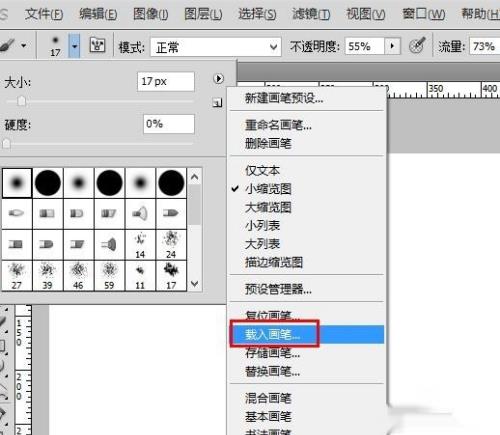
Task: Click the 硬度 0% input field
Action: pyautogui.click(x=169, y=124)
